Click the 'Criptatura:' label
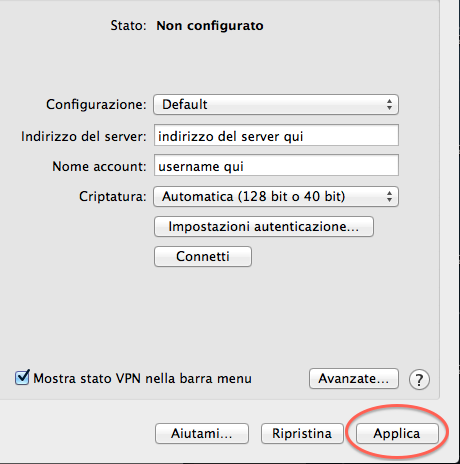The width and height of the screenshot is (460, 464). pos(113,196)
